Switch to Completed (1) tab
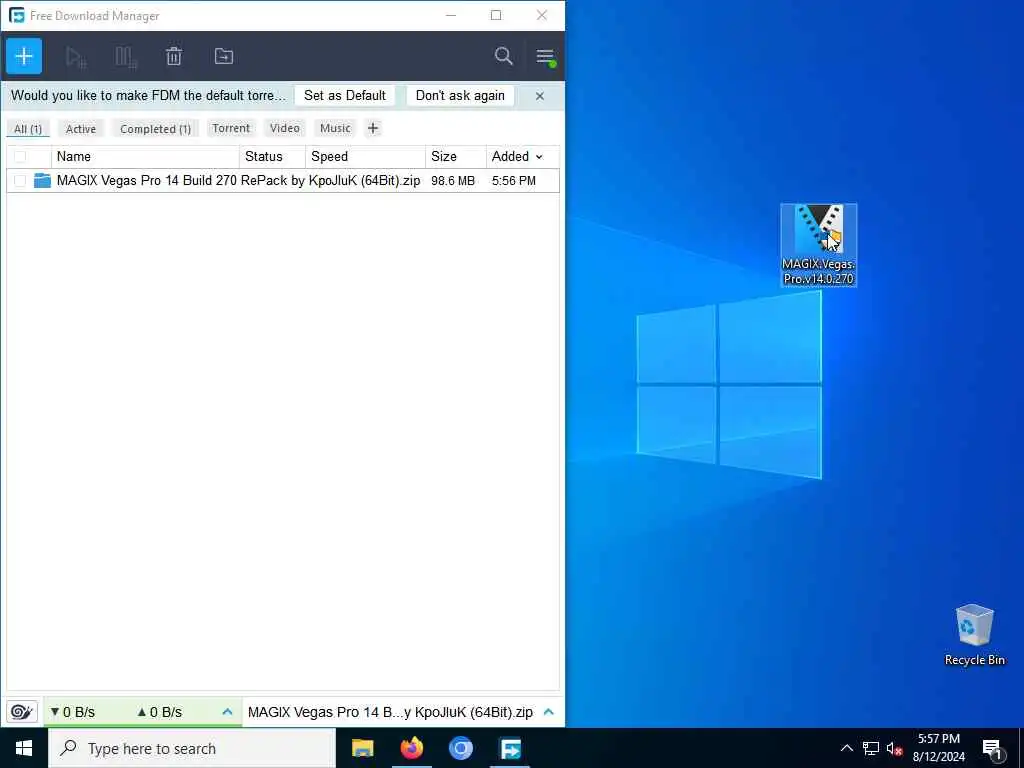 (x=155, y=129)
